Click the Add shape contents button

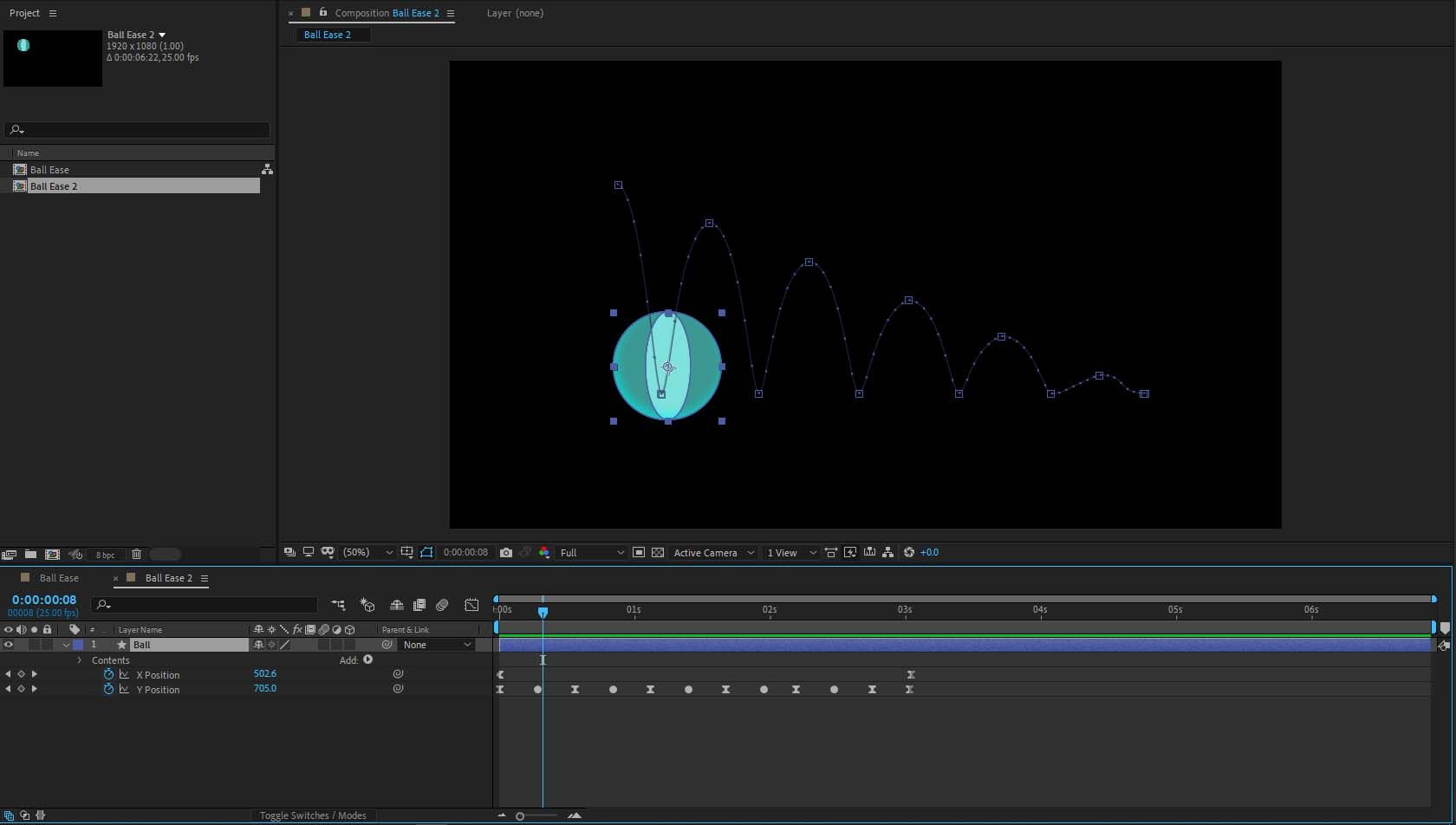368,659
